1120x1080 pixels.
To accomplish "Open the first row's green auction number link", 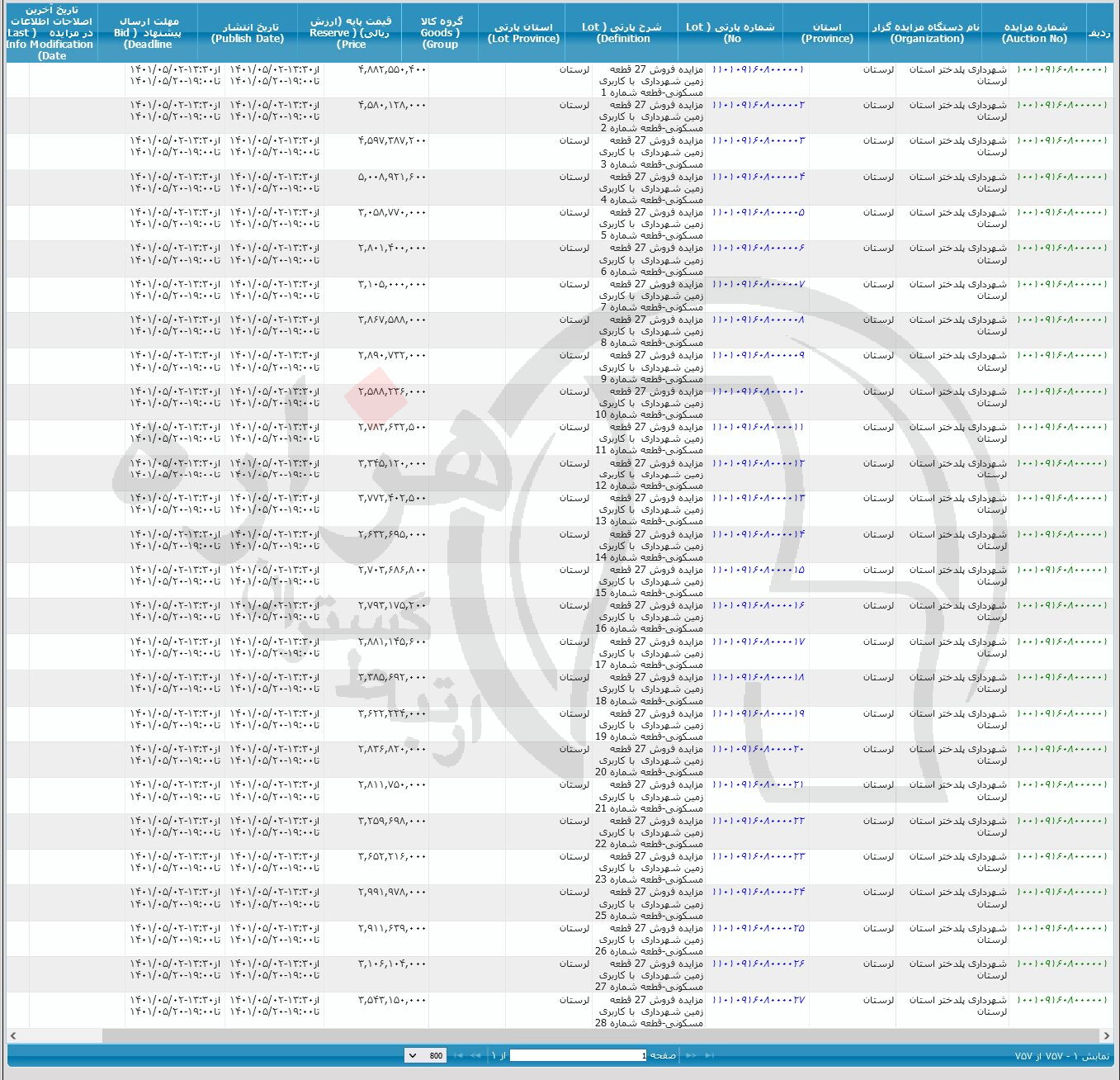I will (1061, 69).
